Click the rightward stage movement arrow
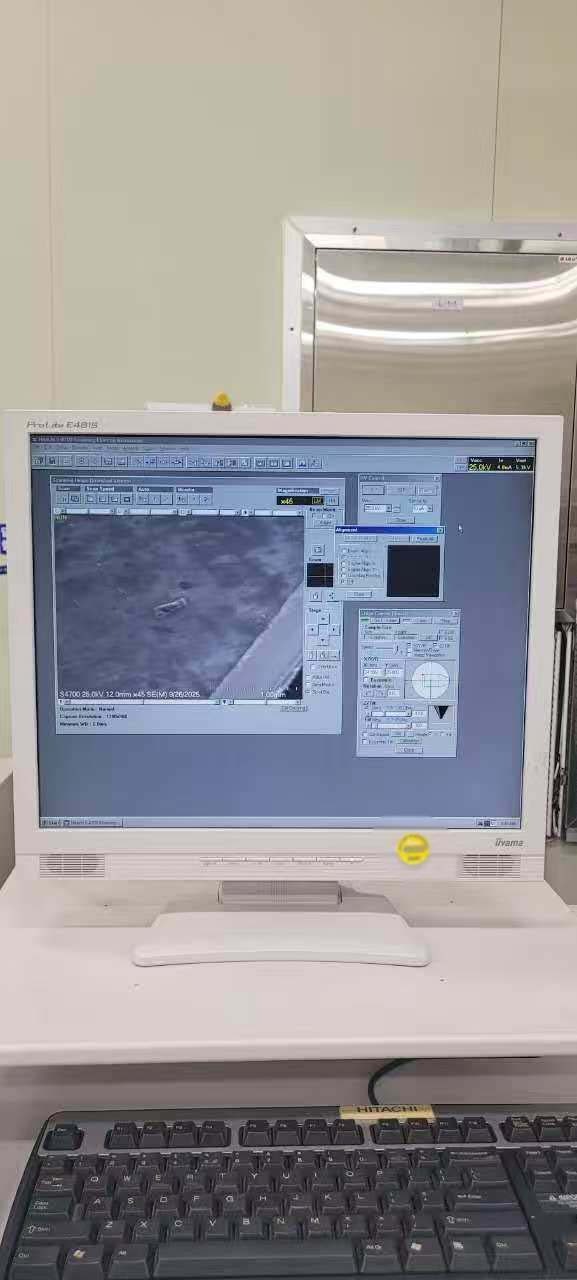The image size is (577, 1280). (335, 630)
